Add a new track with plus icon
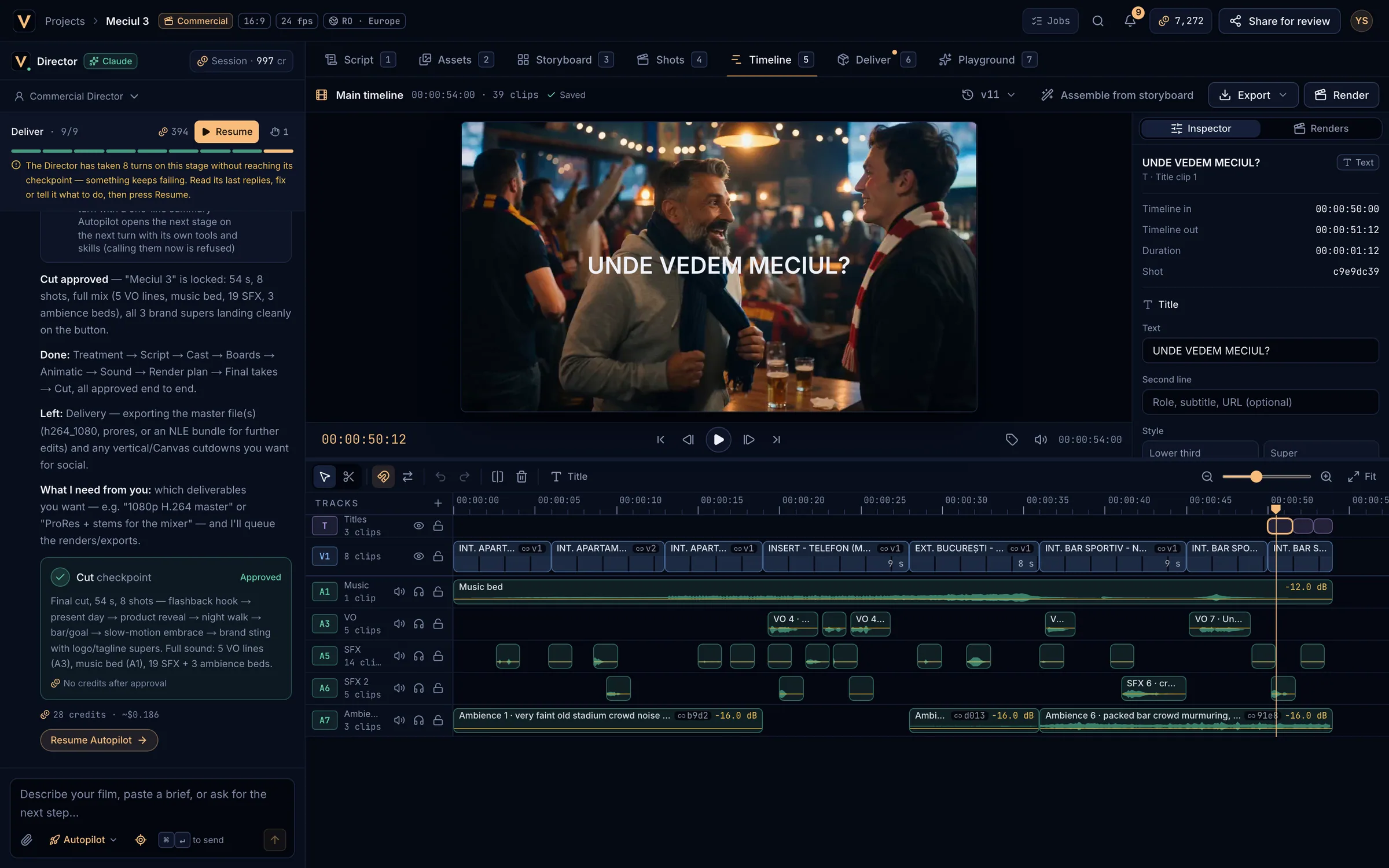Image resolution: width=1389 pixels, height=868 pixels. (x=438, y=503)
